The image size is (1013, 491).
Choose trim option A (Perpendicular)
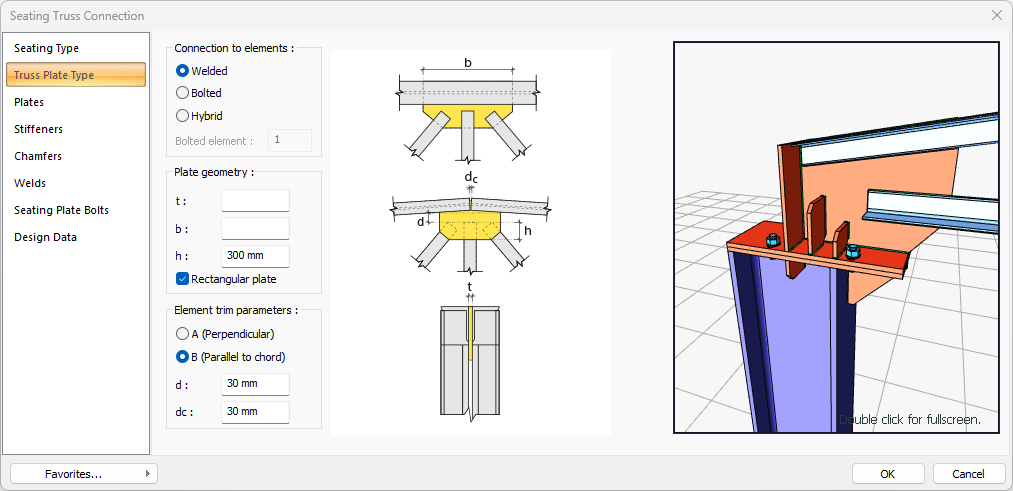pos(183,334)
